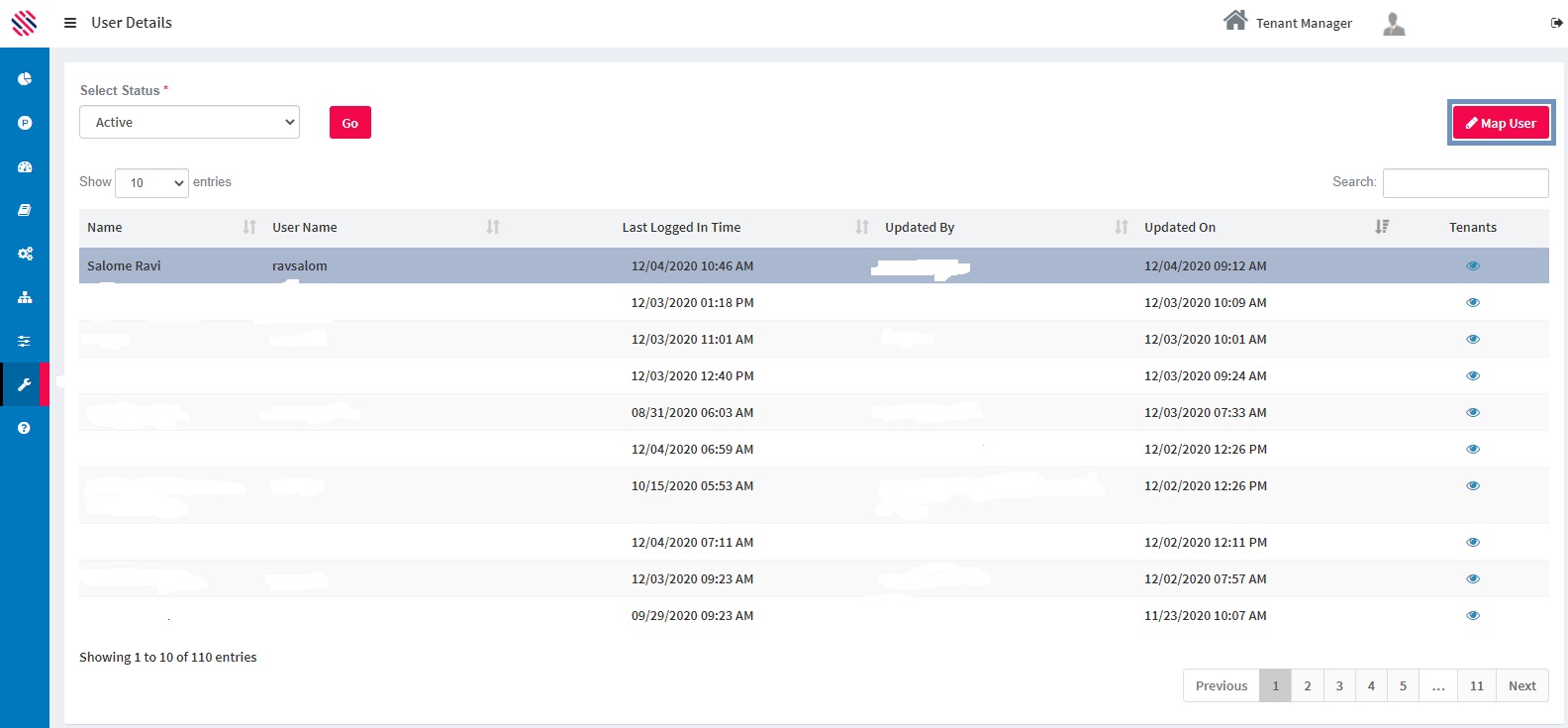
Task: Open the gears settings sidebar icon
Action: (x=25, y=254)
